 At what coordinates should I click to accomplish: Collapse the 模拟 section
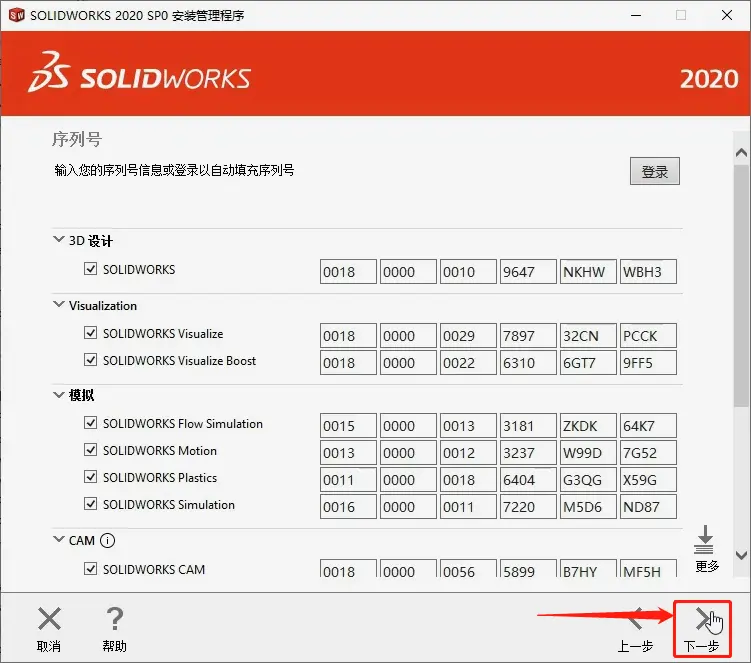[58, 395]
